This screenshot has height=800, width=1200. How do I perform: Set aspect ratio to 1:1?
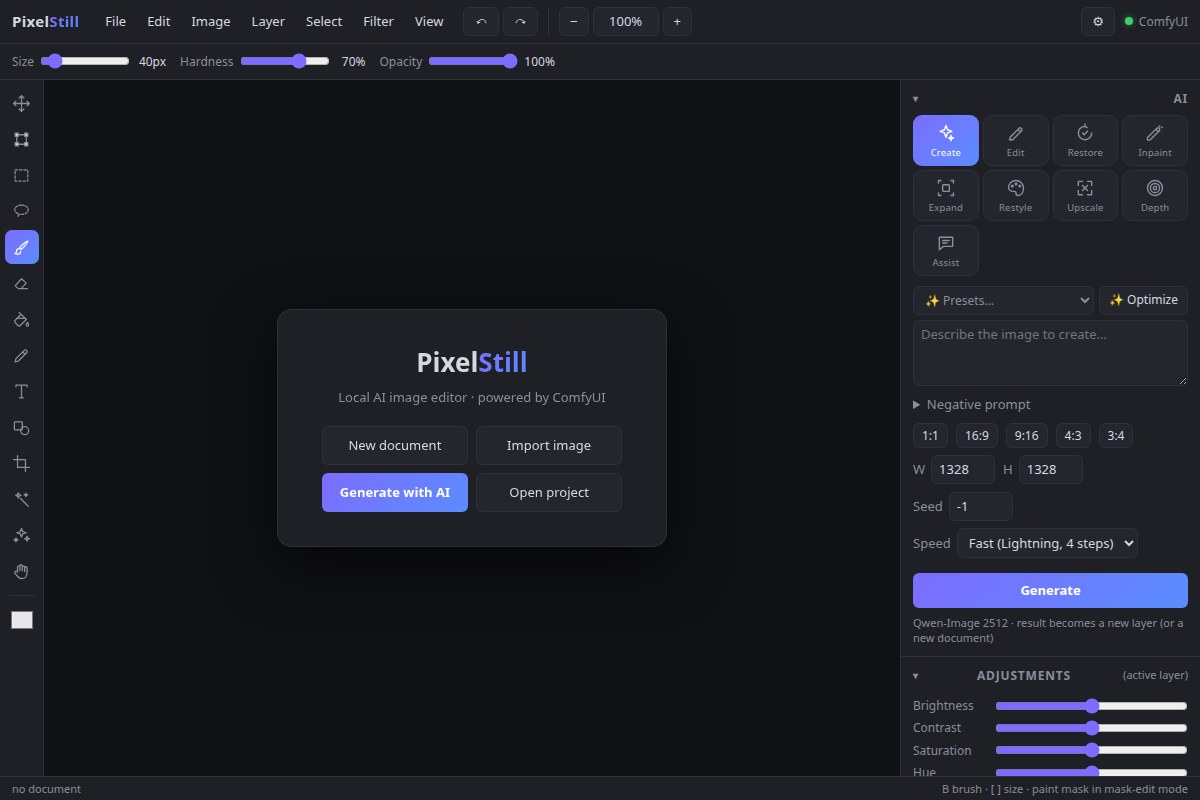point(930,435)
